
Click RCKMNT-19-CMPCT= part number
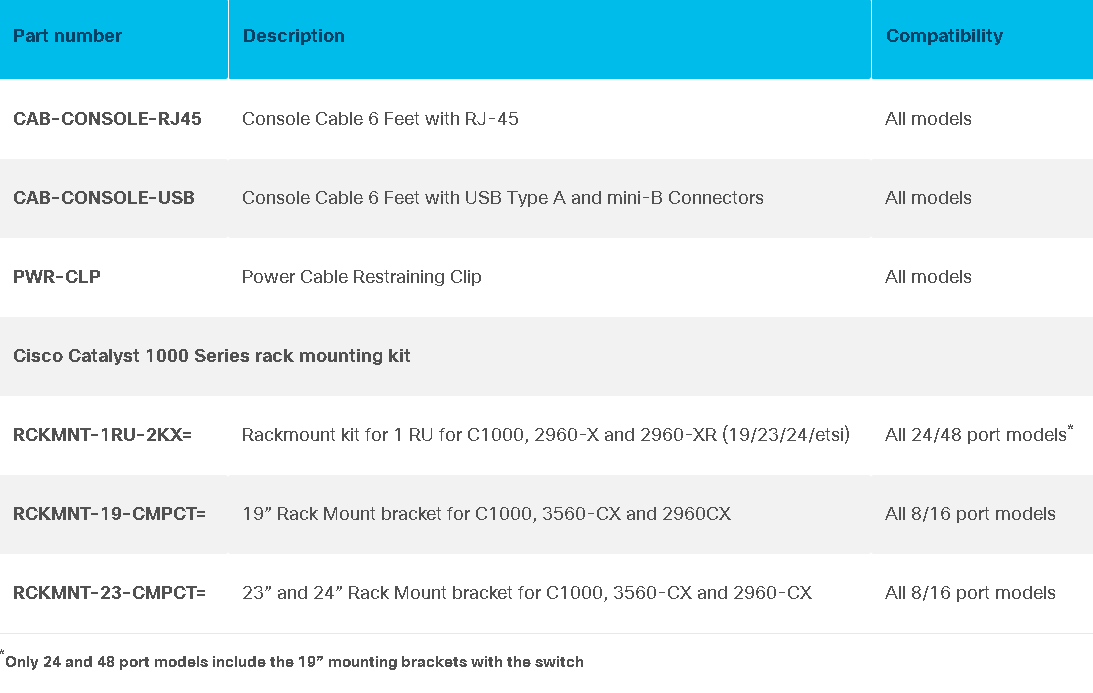pyautogui.click(x=109, y=514)
